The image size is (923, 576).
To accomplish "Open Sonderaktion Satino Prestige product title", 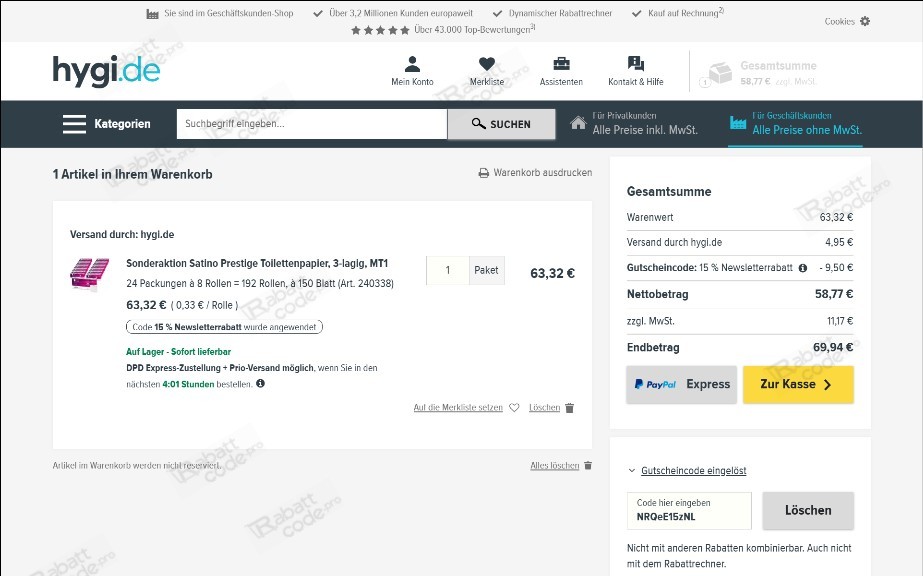I will coord(257,264).
